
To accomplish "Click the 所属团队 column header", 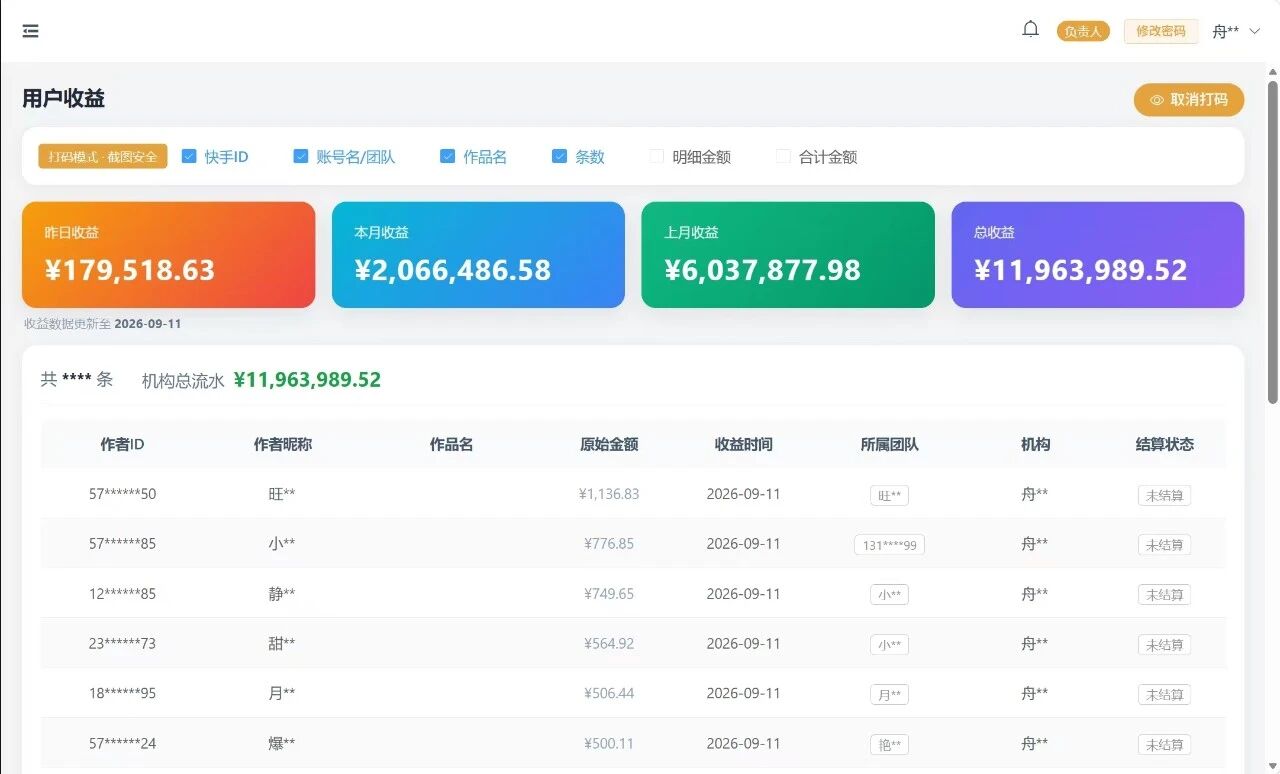I will tap(889, 444).
